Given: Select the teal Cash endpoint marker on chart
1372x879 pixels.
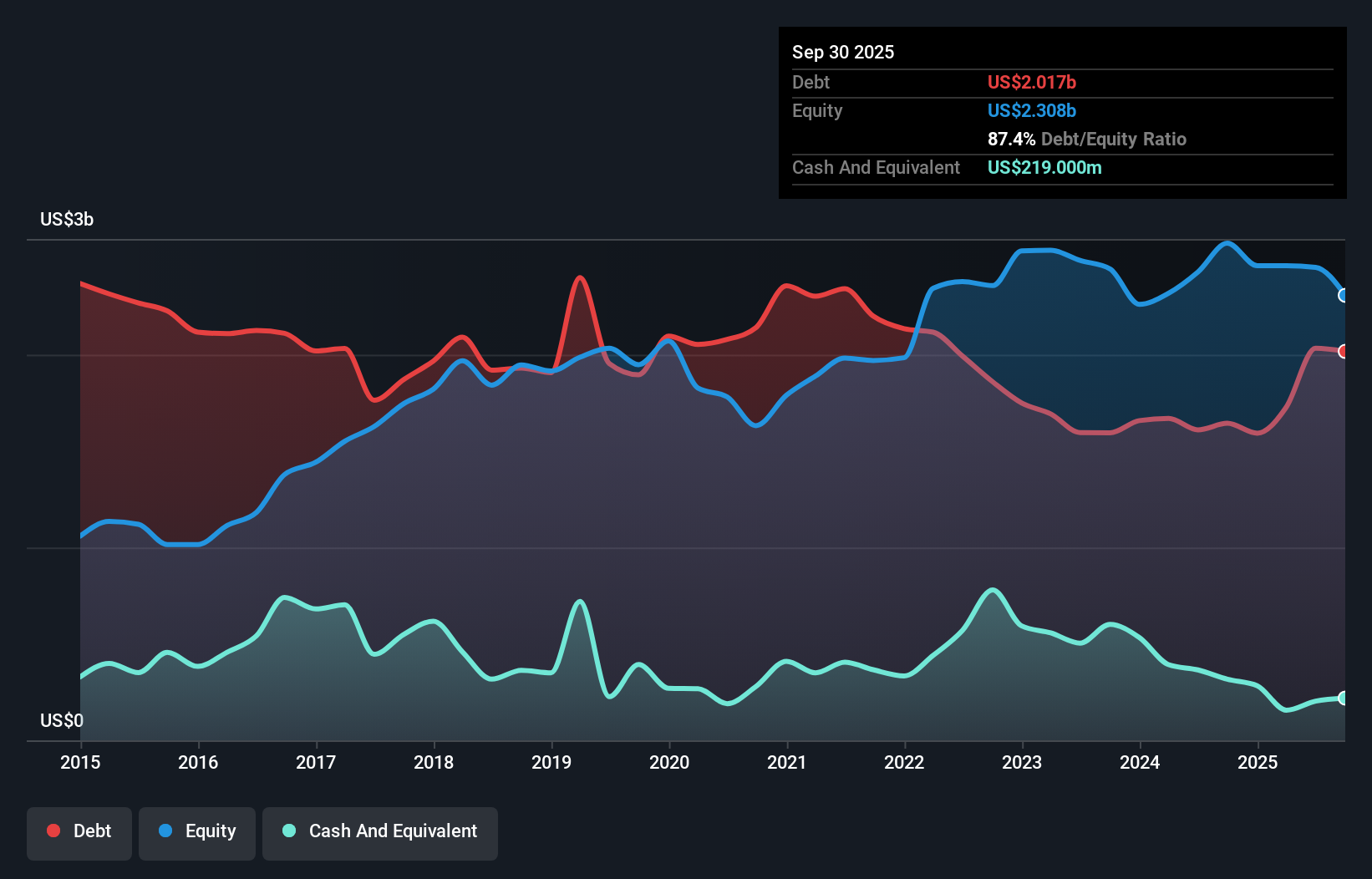Looking at the screenshot, I should 1344,698.
